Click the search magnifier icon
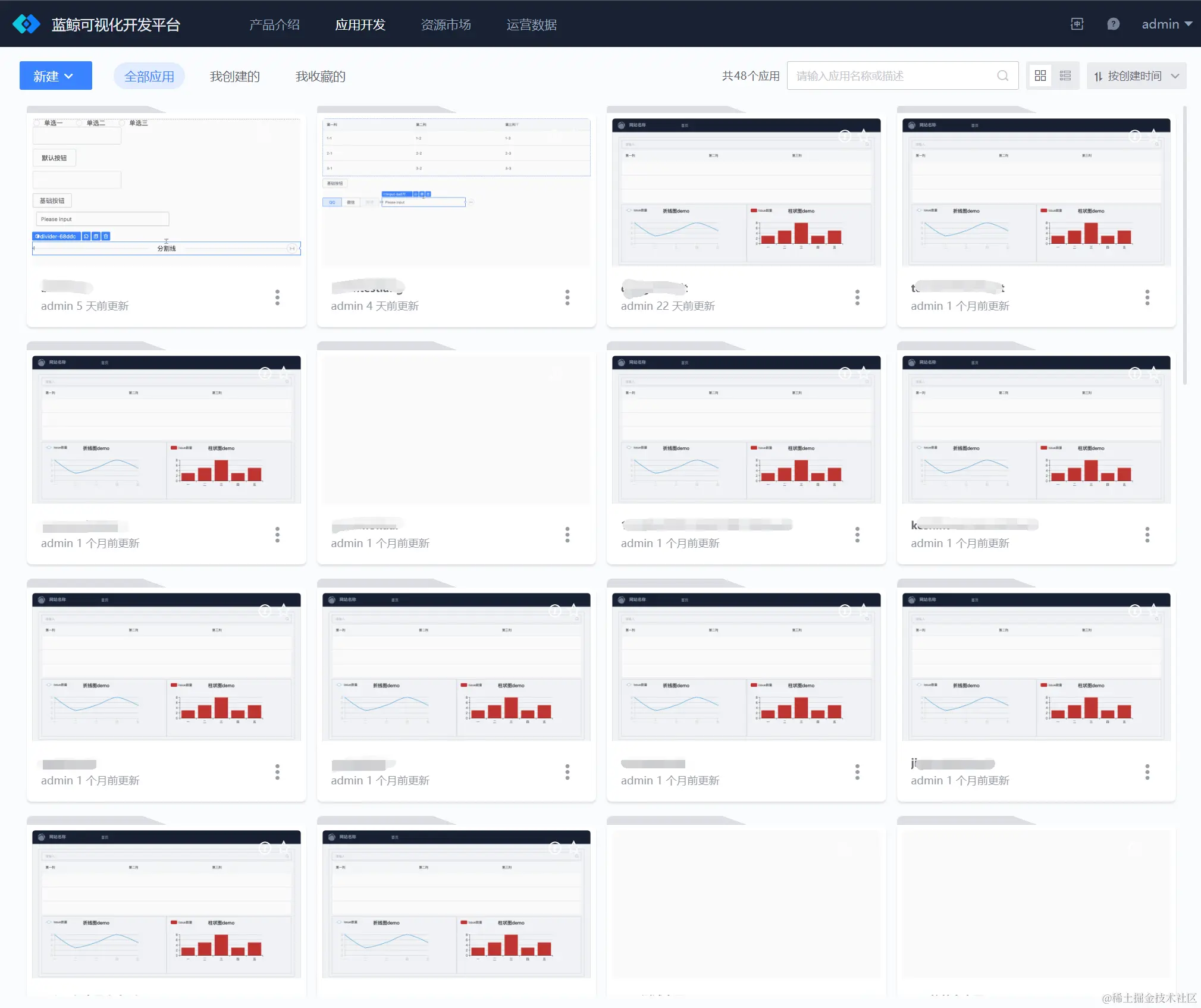 pos(1002,76)
